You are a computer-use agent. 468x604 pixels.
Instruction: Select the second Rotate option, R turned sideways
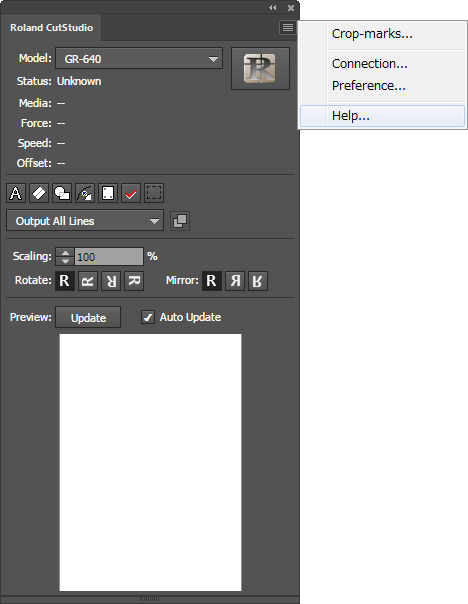88,281
